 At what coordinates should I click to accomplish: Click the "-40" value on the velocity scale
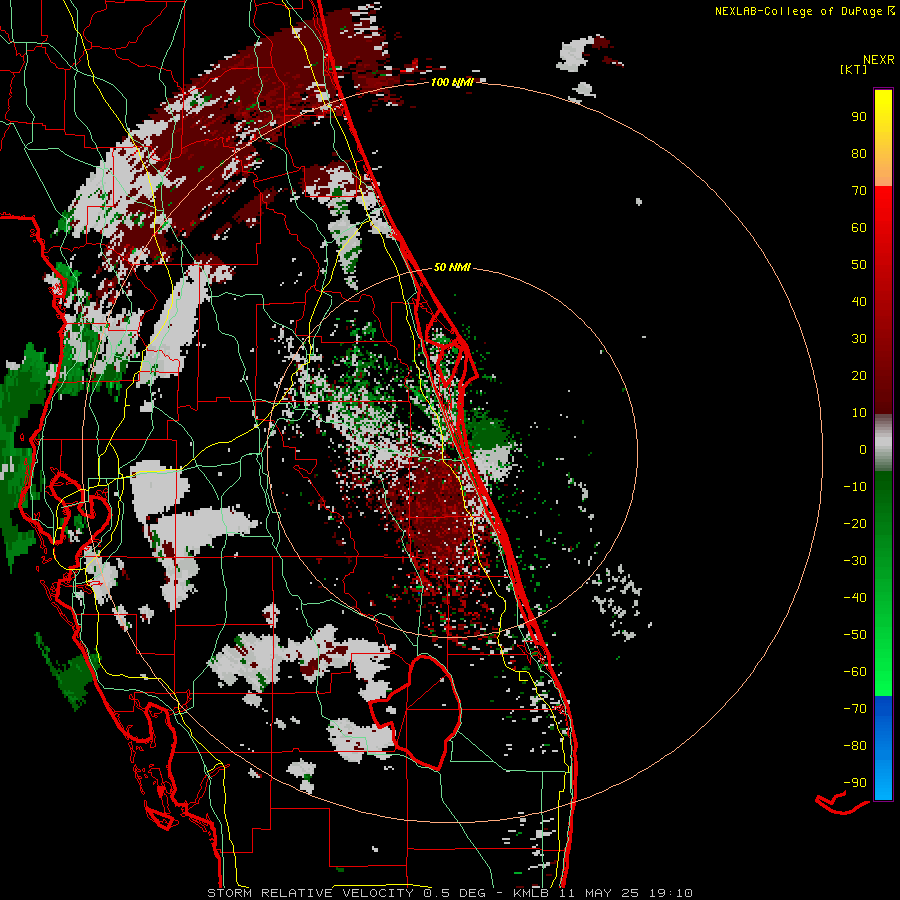click(855, 598)
